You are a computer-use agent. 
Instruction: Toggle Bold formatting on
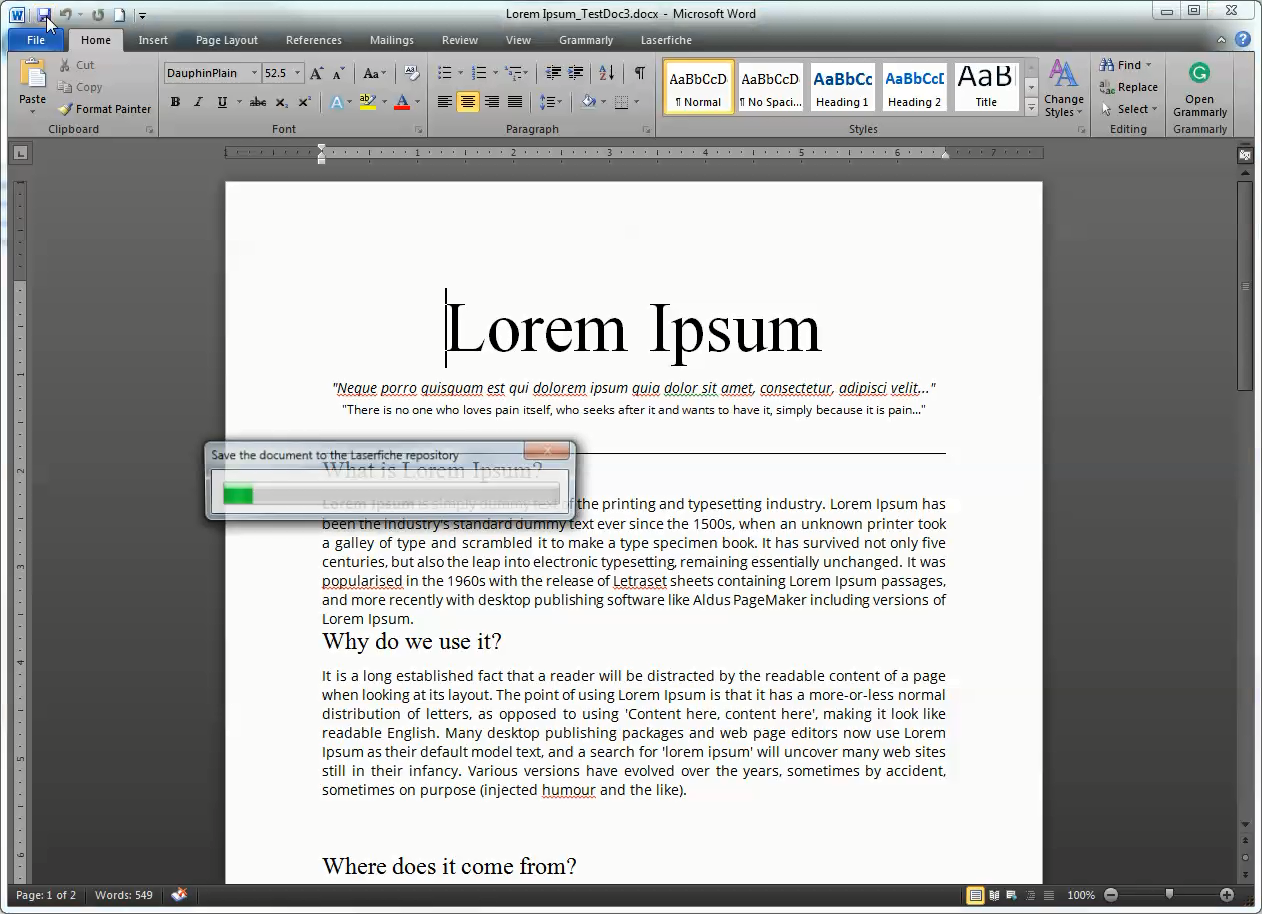click(x=175, y=102)
